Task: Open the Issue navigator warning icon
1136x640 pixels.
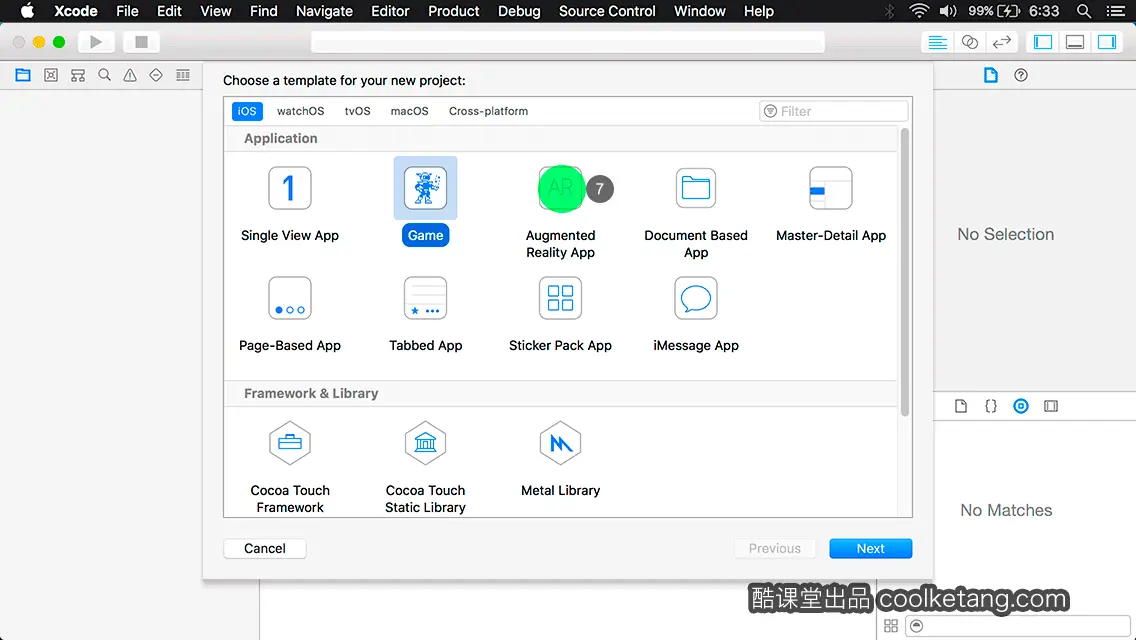Action: click(130, 75)
